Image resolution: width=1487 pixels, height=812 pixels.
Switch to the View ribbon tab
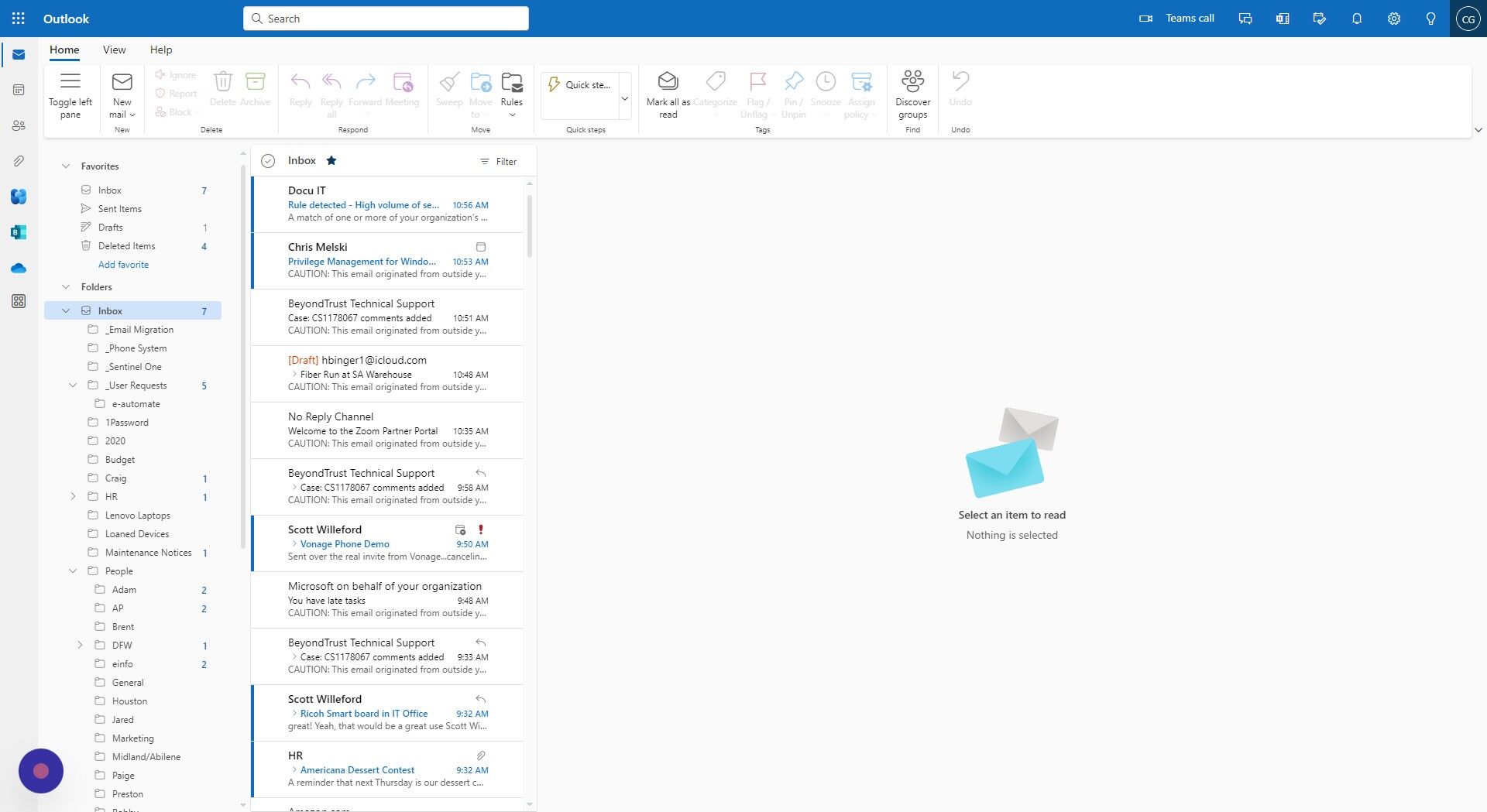(114, 49)
